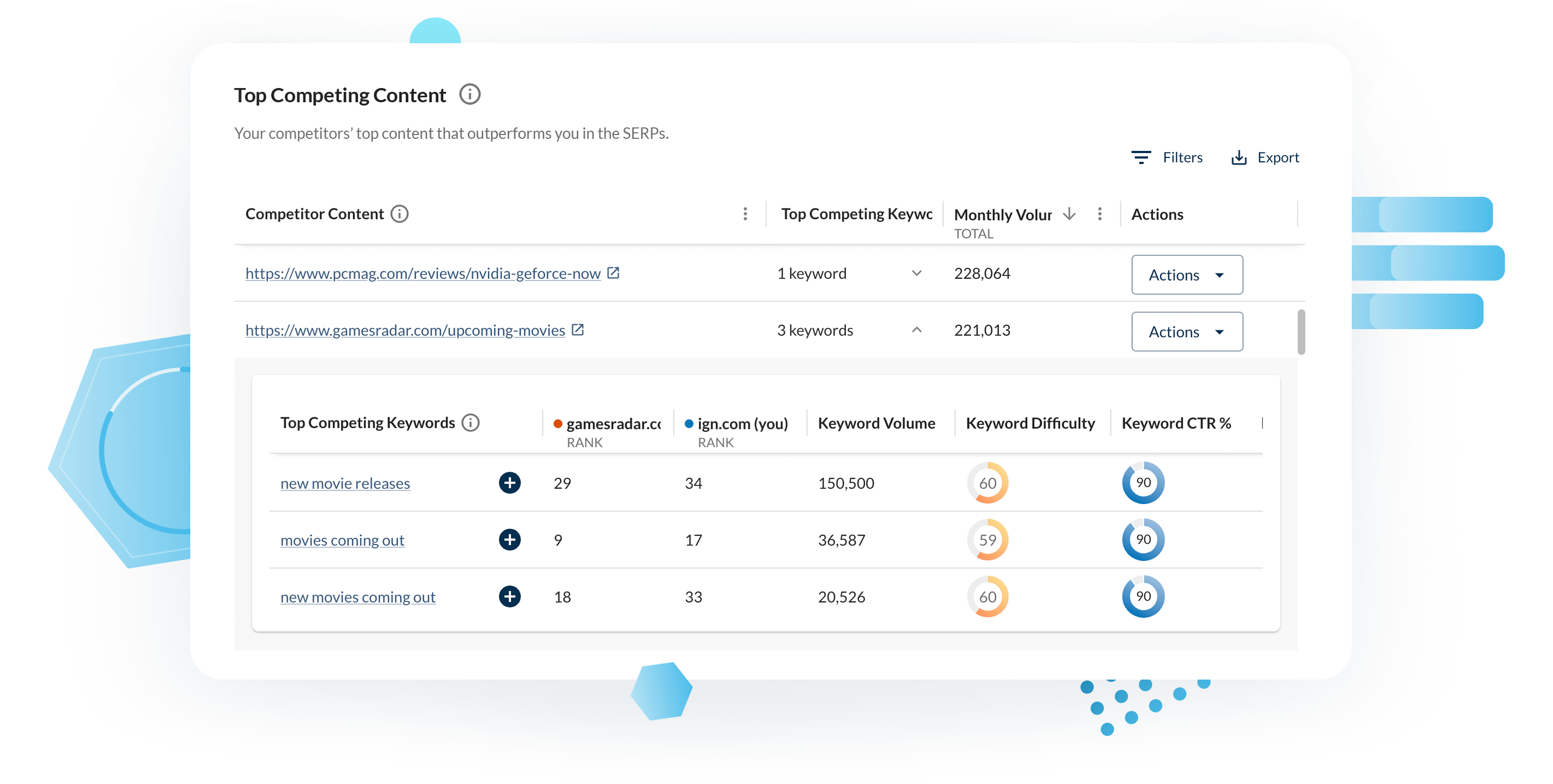Viewport: 1553px width, 784px height.
Task: Show the Top Competing Keywords info tooltip
Action: coord(471,423)
